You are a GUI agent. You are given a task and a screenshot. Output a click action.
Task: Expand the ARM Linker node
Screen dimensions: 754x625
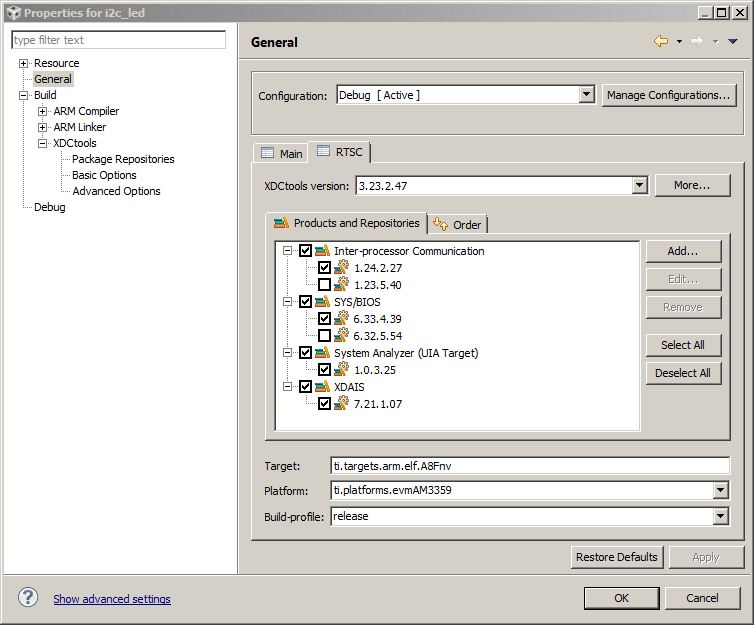42,127
